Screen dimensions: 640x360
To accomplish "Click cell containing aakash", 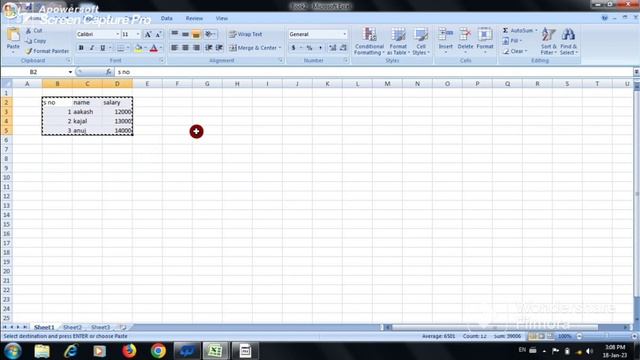I will [87, 111].
